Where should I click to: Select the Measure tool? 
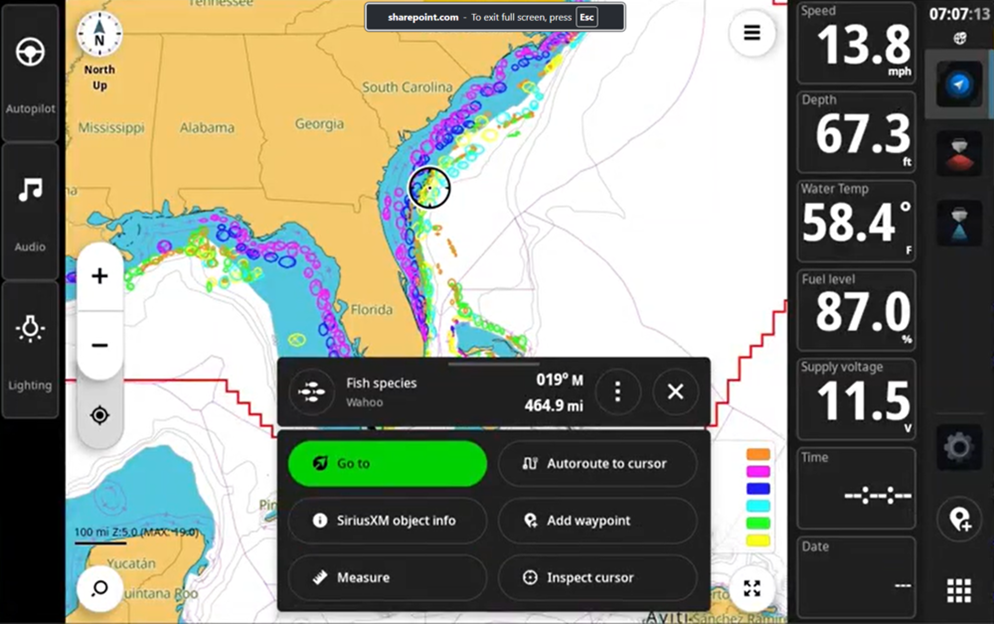[387, 578]
